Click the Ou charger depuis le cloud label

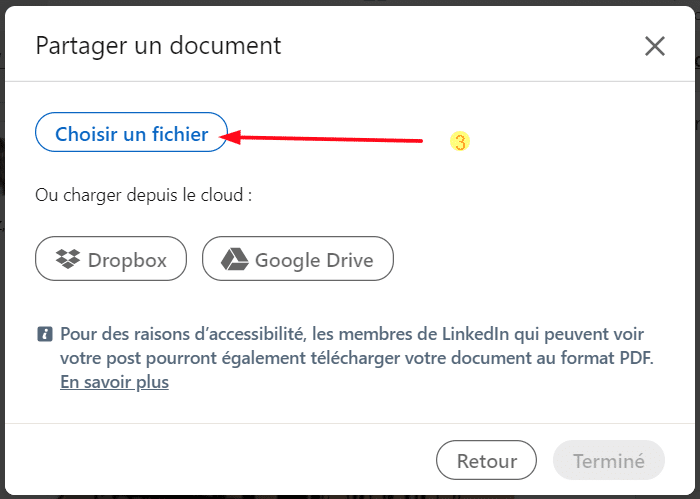[144, 195]
